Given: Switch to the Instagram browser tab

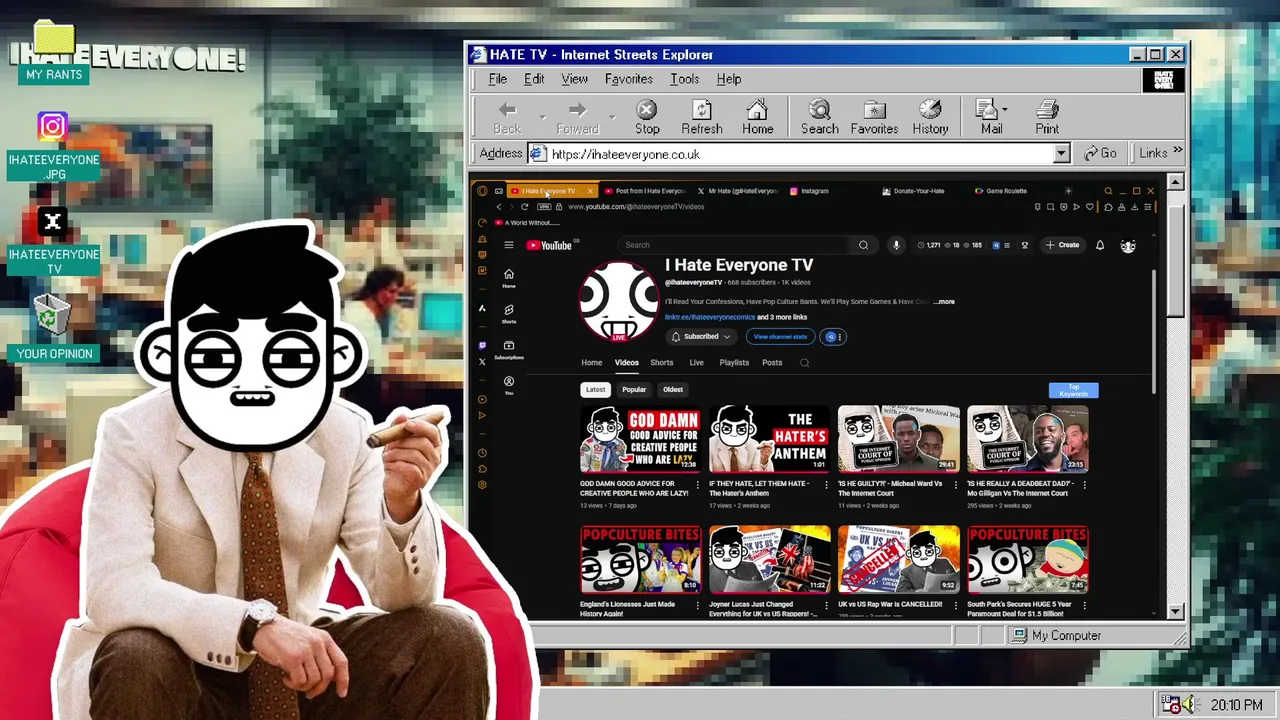Looking at the screenshot, I should coord(814,191).
